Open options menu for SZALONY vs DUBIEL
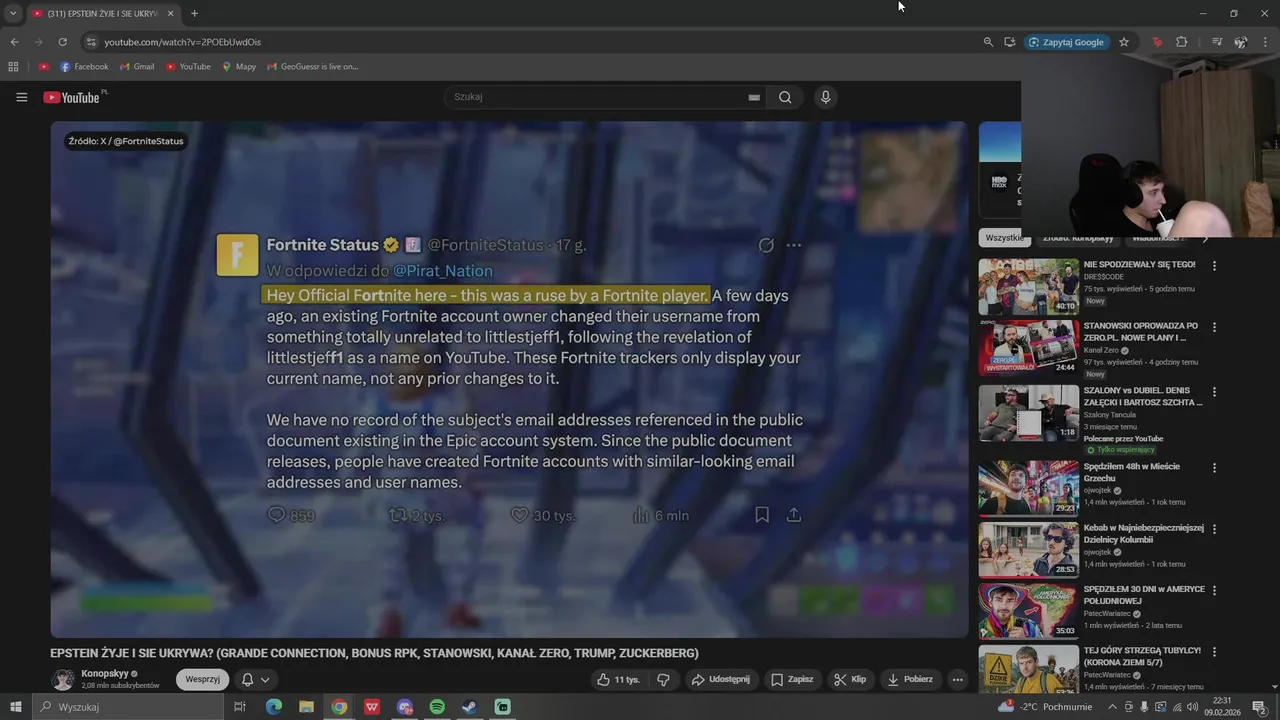Screen dimensions: 1280x720 (x=1214, y=391)
